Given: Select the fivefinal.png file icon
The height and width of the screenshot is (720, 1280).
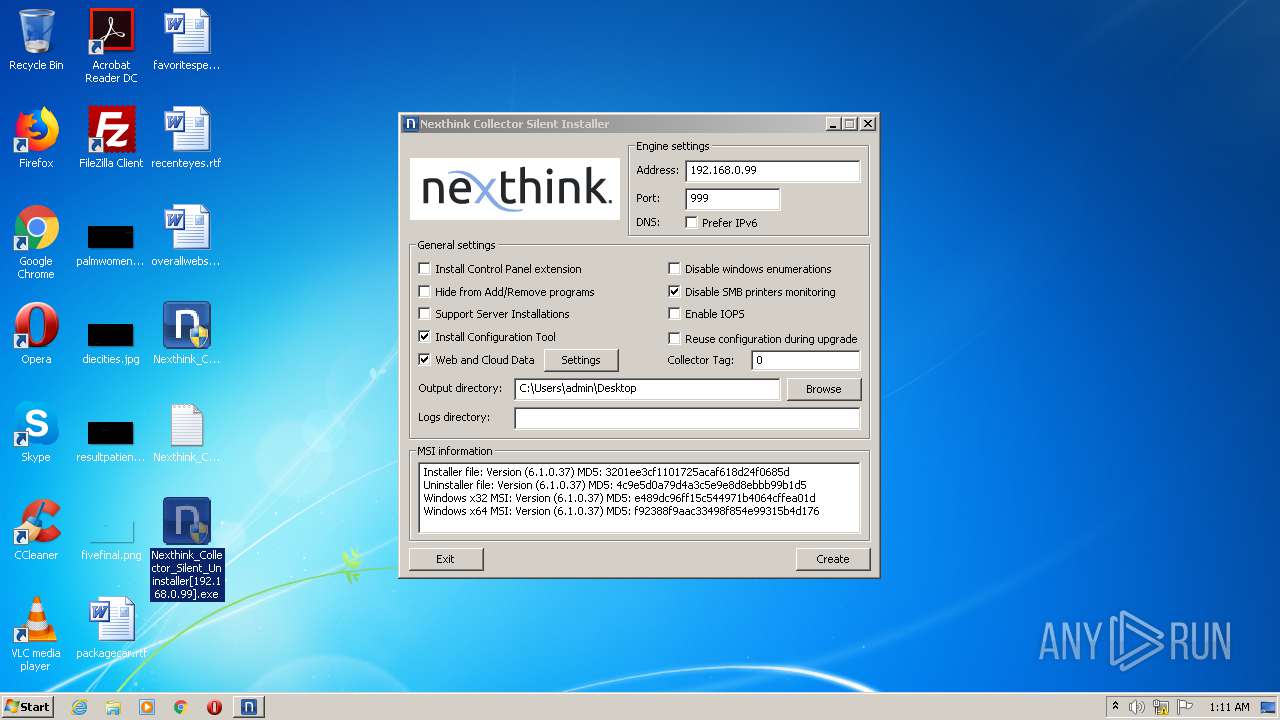Looking at the screenshot, I should click(111, 537).
